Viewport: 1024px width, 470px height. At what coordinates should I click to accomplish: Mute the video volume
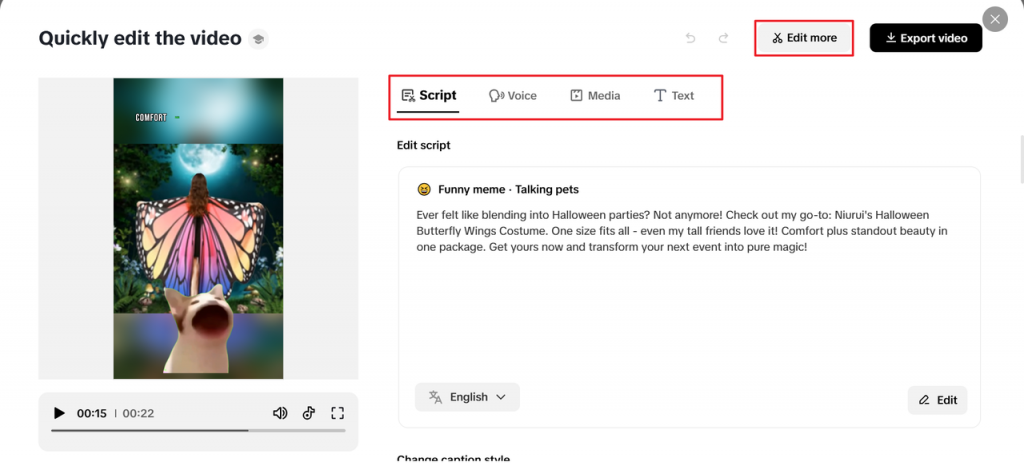tap(280, 413)
